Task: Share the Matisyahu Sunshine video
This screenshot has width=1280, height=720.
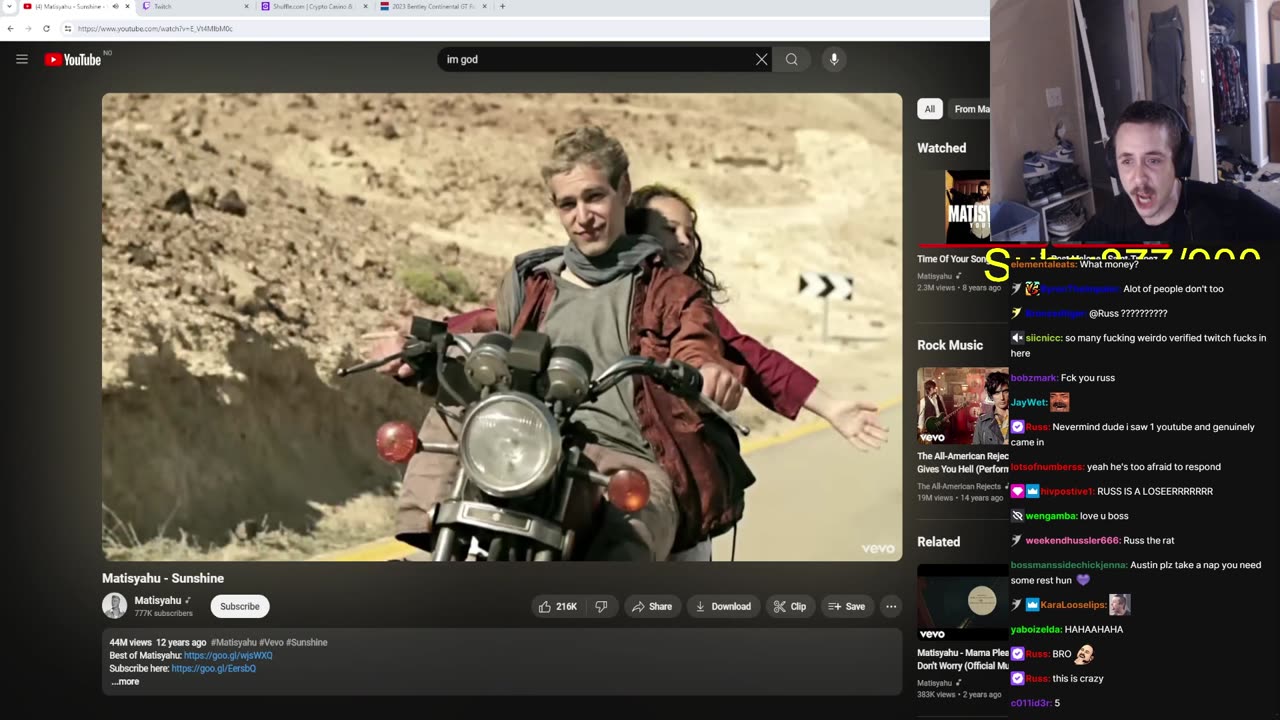Action: [651, 606]
